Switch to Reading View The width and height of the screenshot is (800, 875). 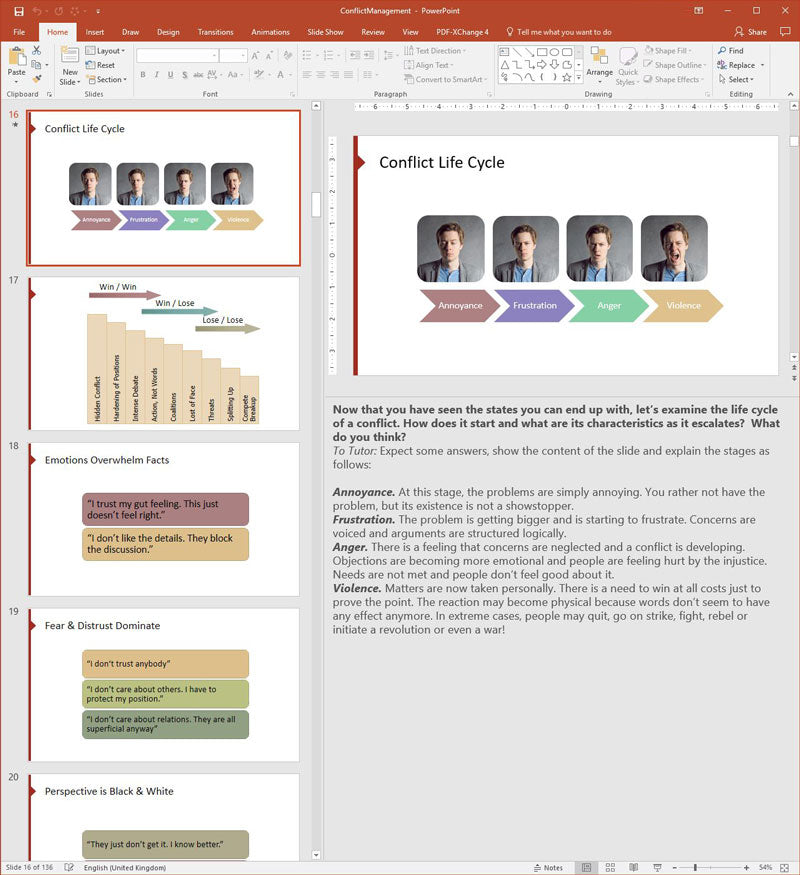[634, 867]
